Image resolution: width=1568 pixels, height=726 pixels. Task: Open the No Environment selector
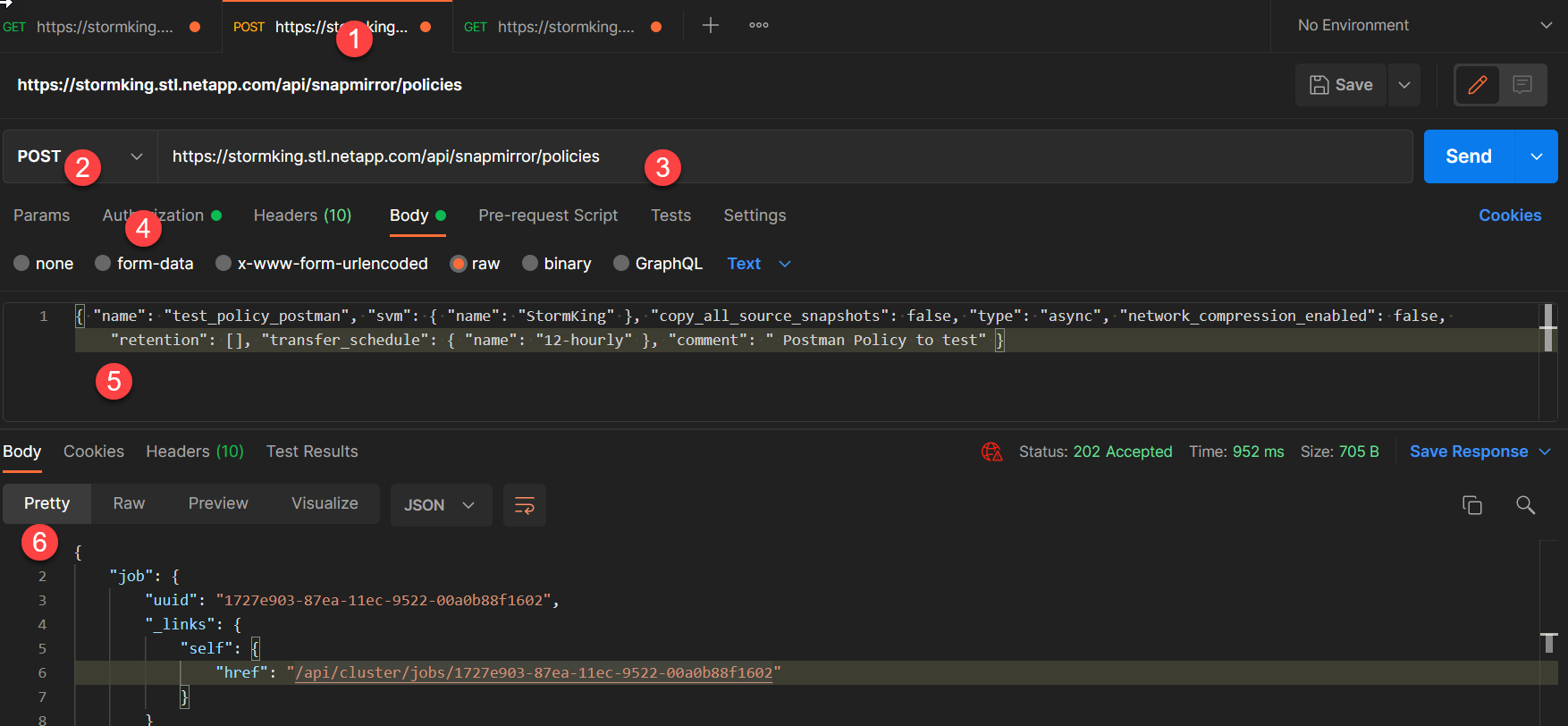pyautogui.click(x=1423, y=26)
